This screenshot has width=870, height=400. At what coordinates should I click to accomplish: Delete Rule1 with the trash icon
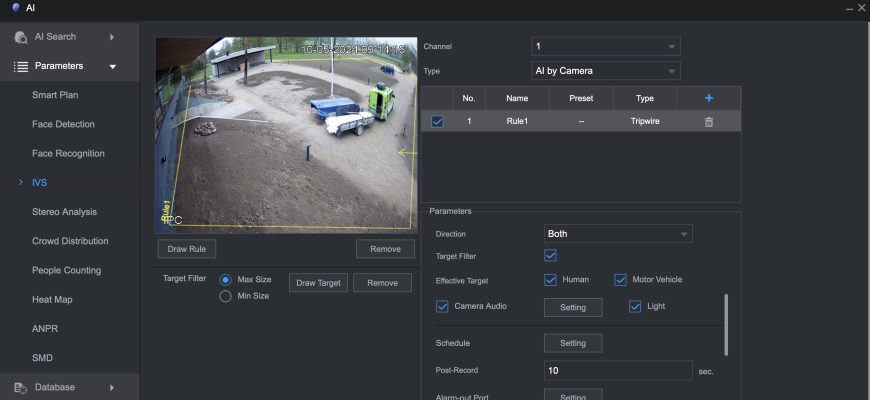pos(709,121)
